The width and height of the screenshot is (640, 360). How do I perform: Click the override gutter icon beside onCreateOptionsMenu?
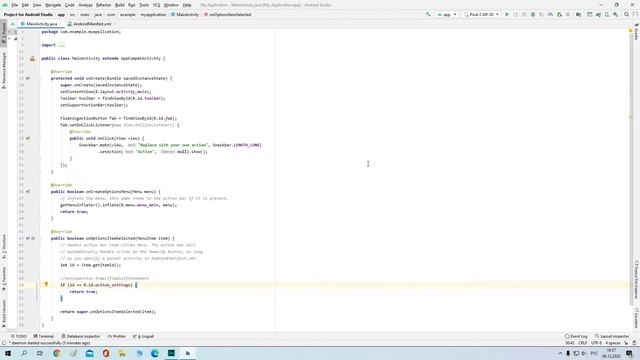coord(28,191)
